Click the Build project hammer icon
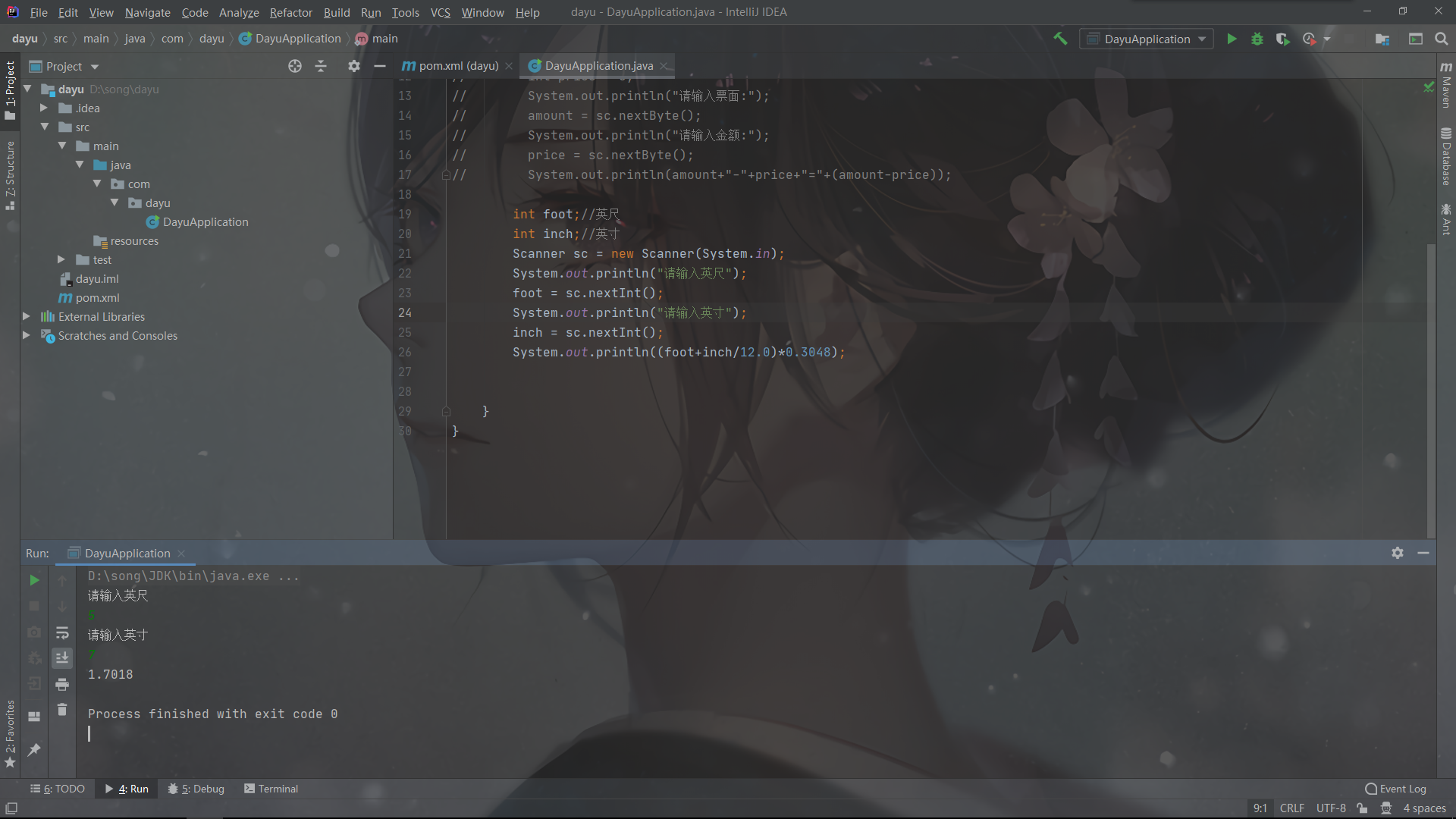 pyautogui.click(x=1060, y=39)
